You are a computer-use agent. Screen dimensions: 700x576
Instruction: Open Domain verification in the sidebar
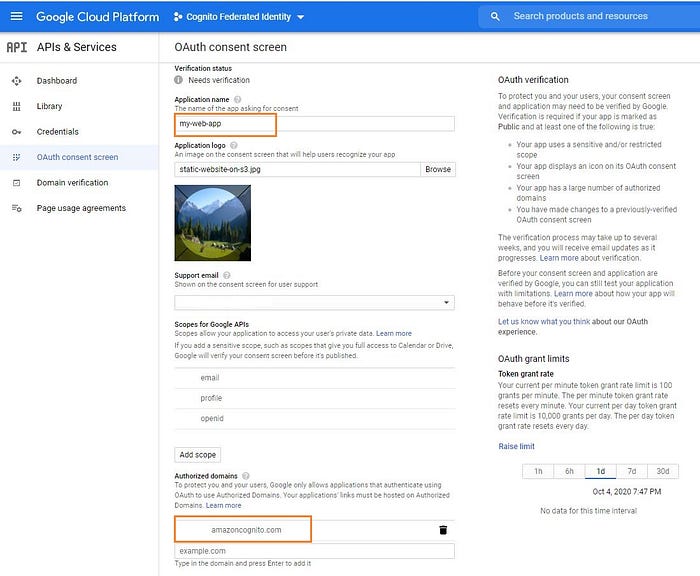72,183
